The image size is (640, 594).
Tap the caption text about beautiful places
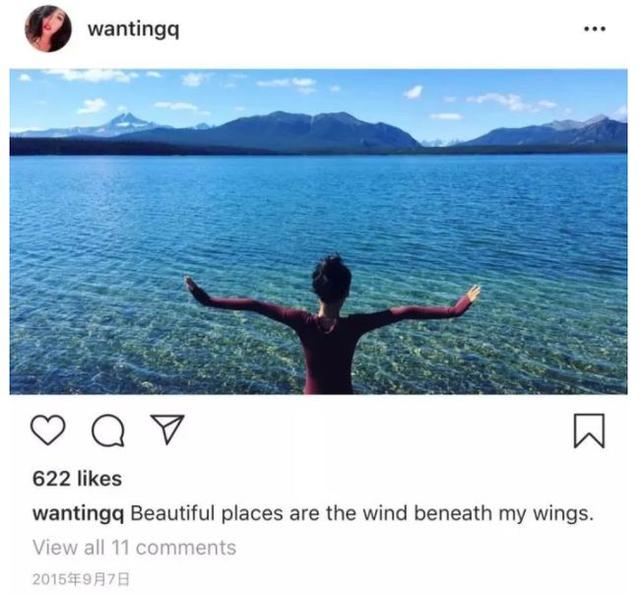coord(362,514)
